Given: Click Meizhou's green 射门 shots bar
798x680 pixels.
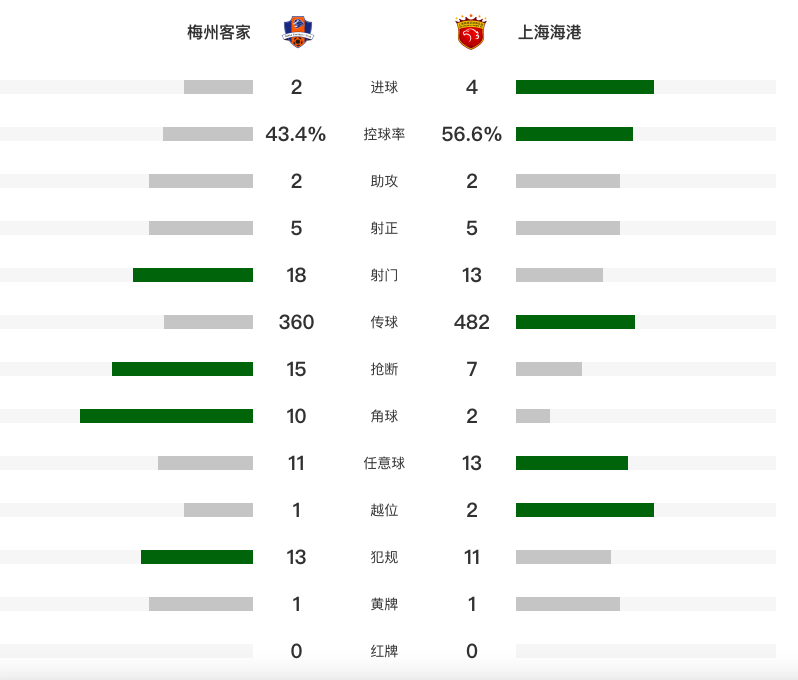Looking at the screenshot, I should coord(193,275).
